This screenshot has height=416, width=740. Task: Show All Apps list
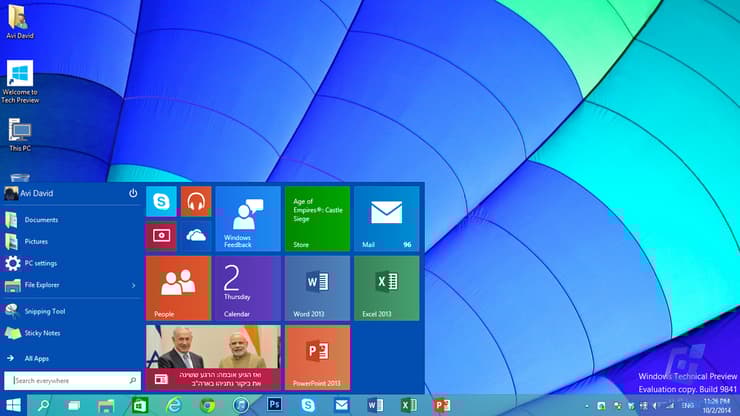[72, 358]
